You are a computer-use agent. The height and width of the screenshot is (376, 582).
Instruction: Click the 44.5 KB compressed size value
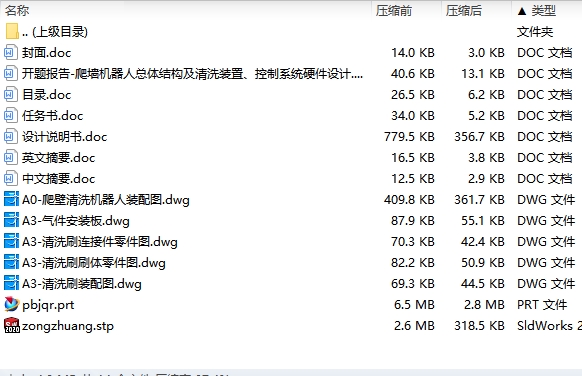pos(483,284)
